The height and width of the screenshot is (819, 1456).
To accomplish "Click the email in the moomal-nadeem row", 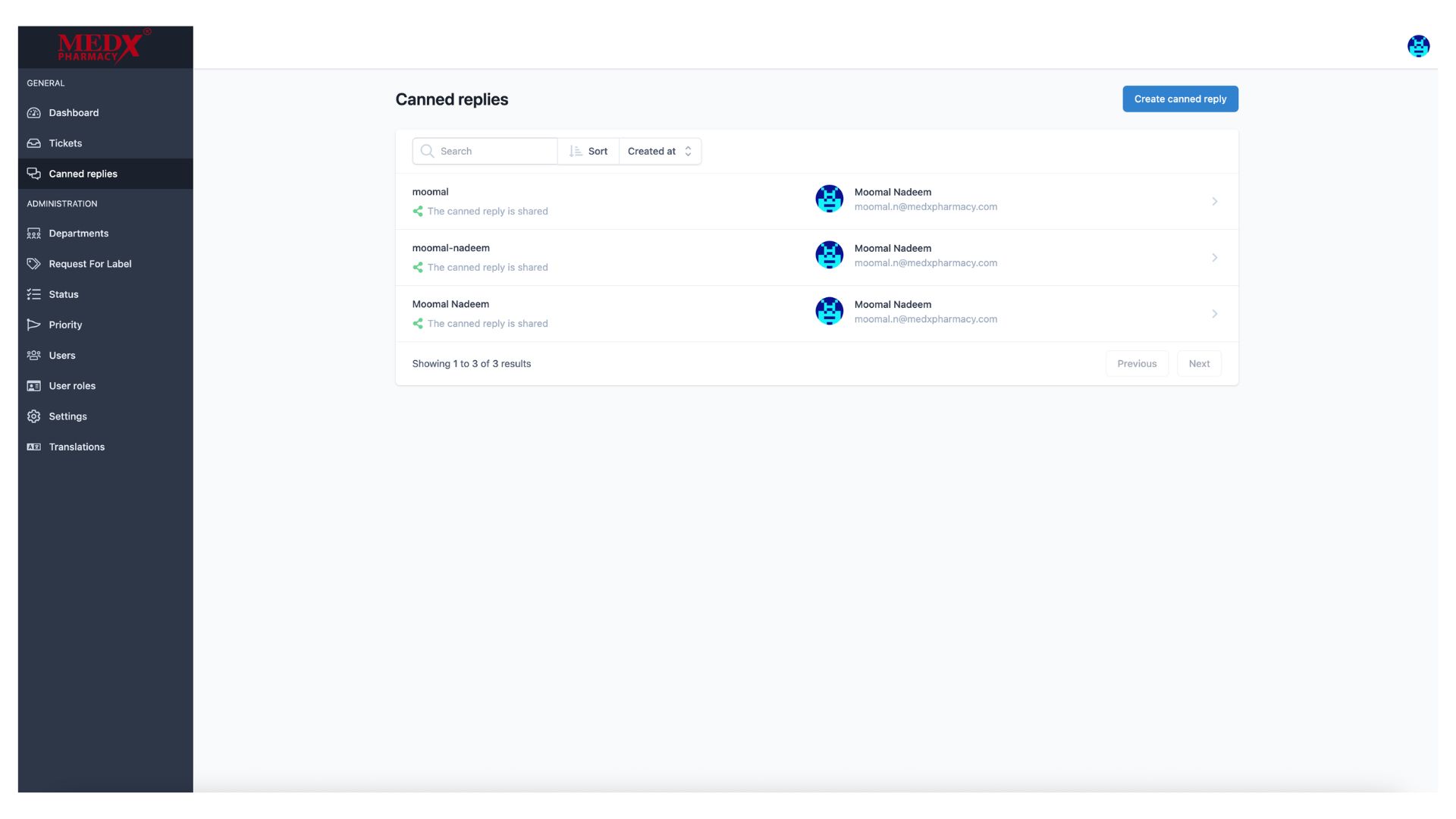I will 925,263.
